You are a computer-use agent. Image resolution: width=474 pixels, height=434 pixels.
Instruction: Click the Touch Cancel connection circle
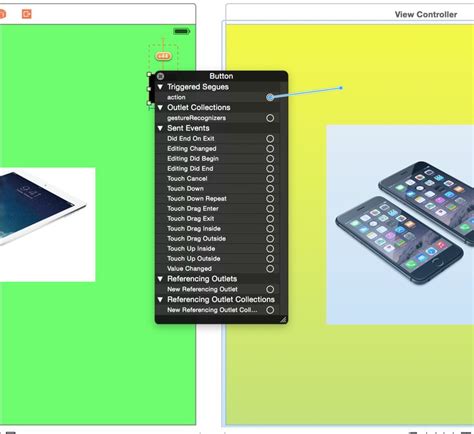coord(270,179)
